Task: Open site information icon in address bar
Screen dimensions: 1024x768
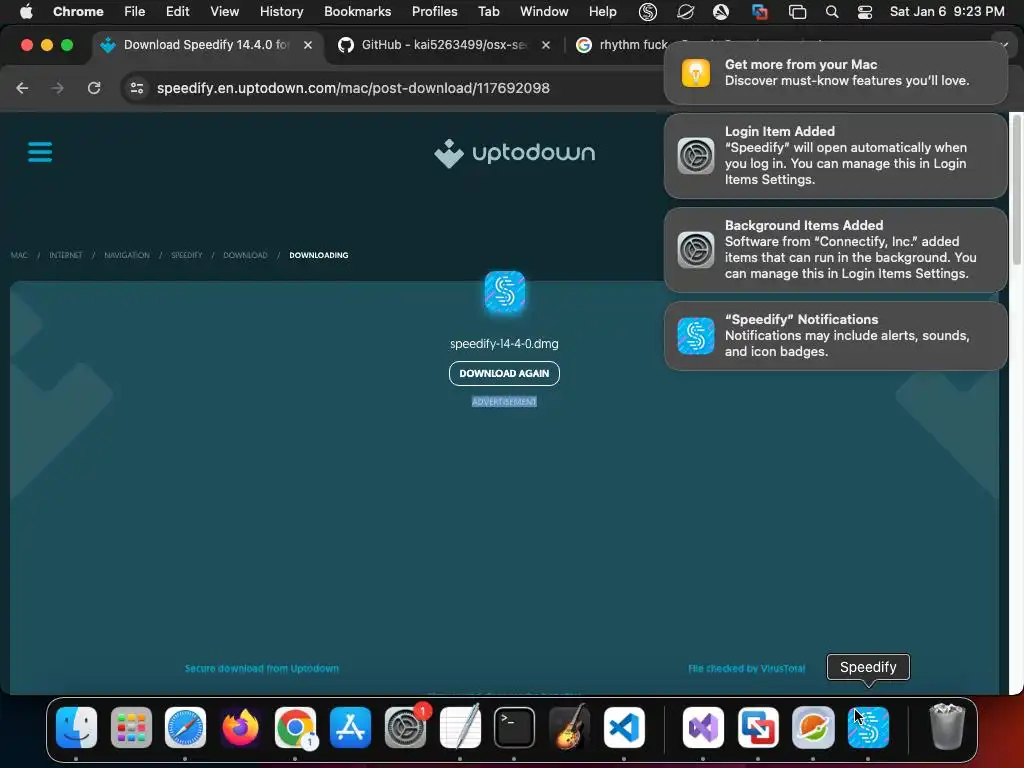Action: click(136, 88)
